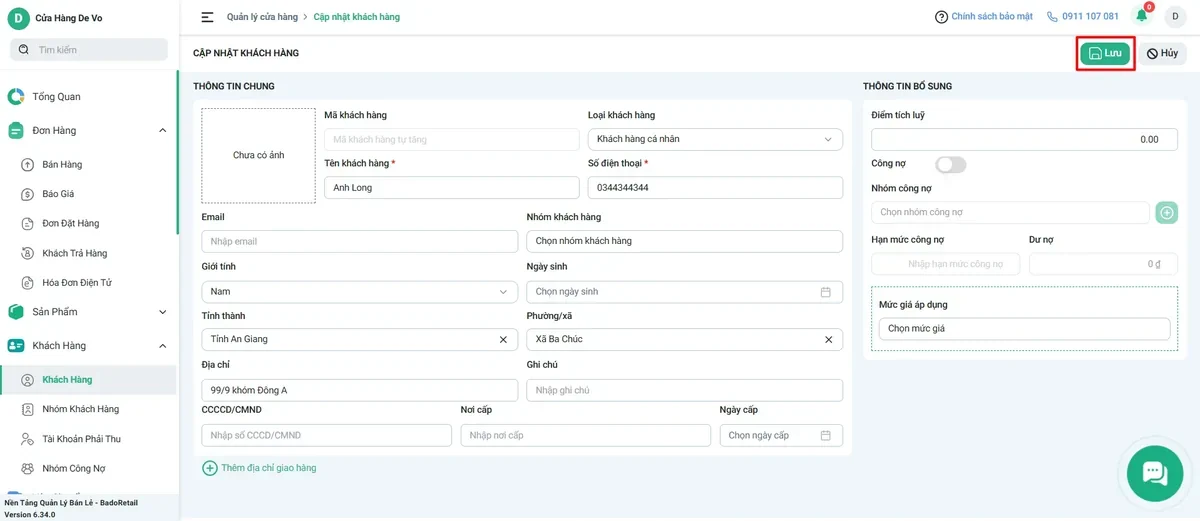Screen dimensions: 1200x521
Task: Click the Email input field
Action: [360, 241]
